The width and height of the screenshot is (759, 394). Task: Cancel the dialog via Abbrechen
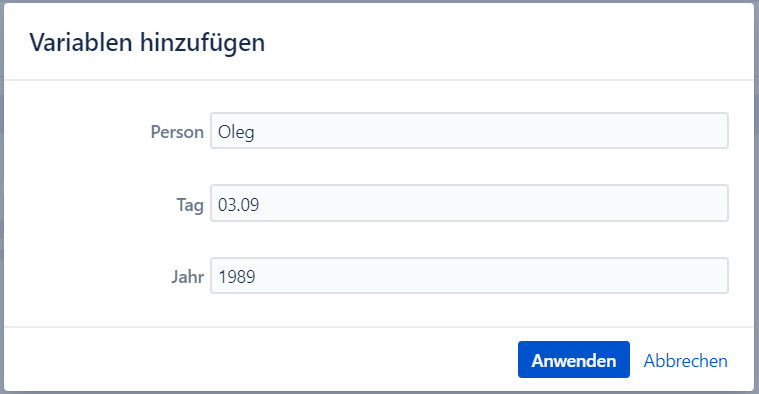(x=685, y=361)
